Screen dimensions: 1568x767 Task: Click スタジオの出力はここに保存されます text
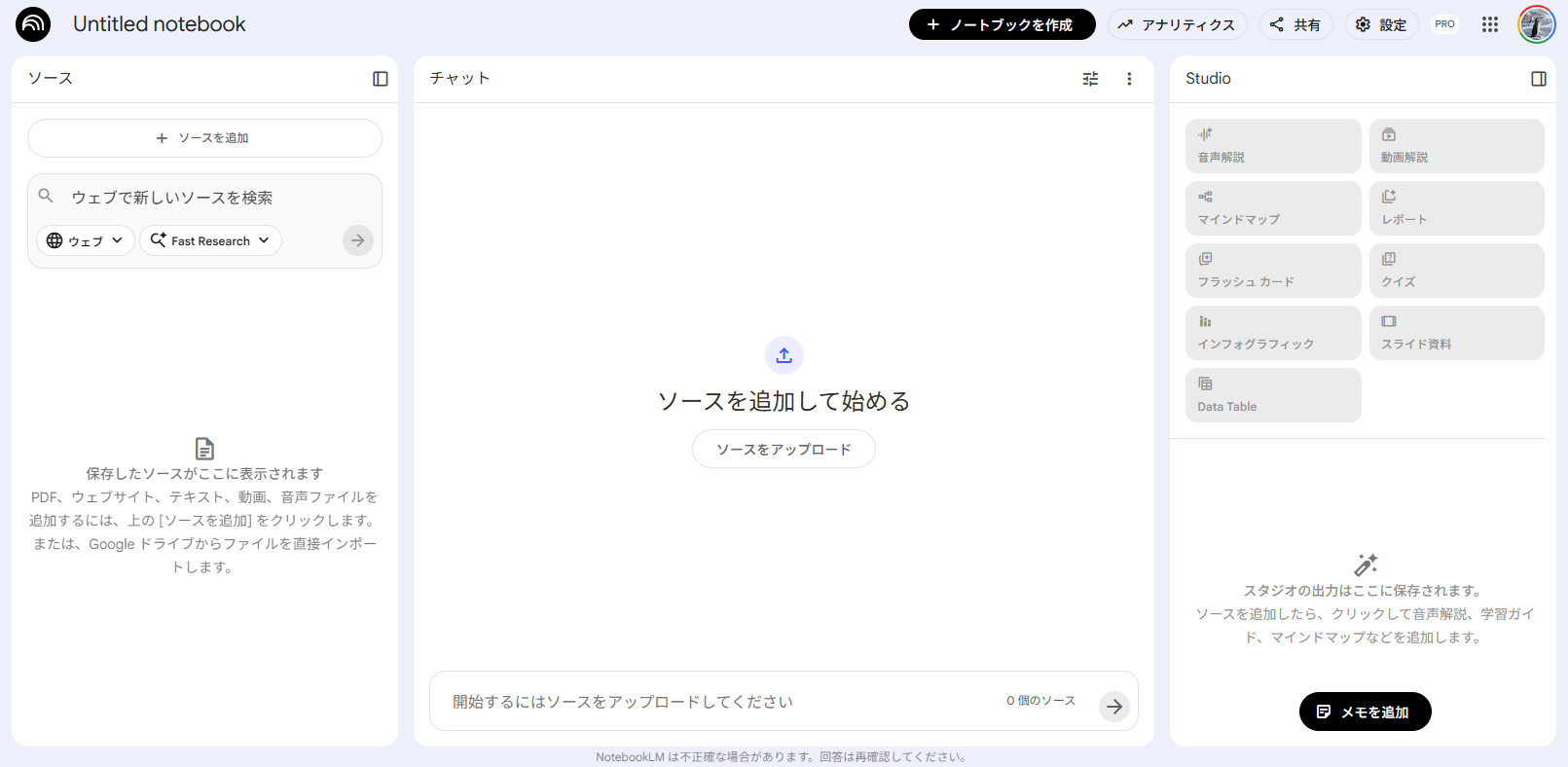1365,591
